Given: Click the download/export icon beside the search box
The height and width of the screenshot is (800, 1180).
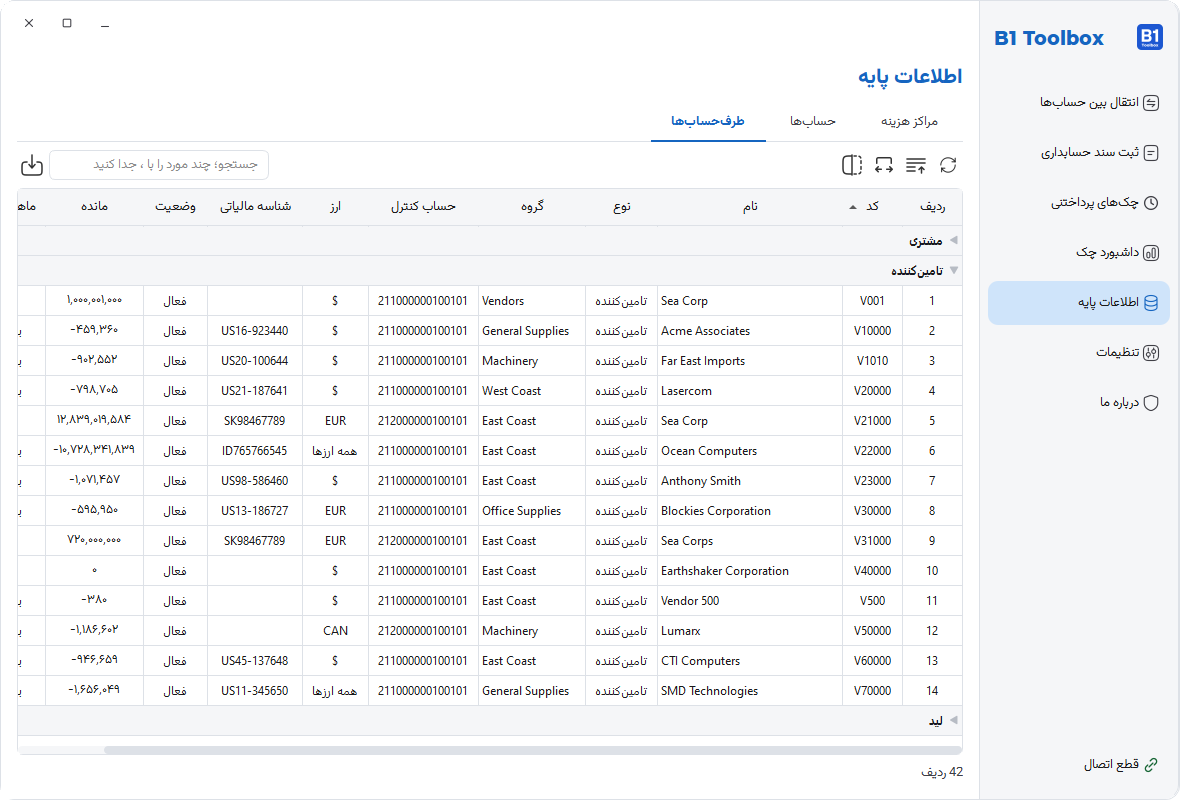Looking at the screenshot, I should 32,165.
